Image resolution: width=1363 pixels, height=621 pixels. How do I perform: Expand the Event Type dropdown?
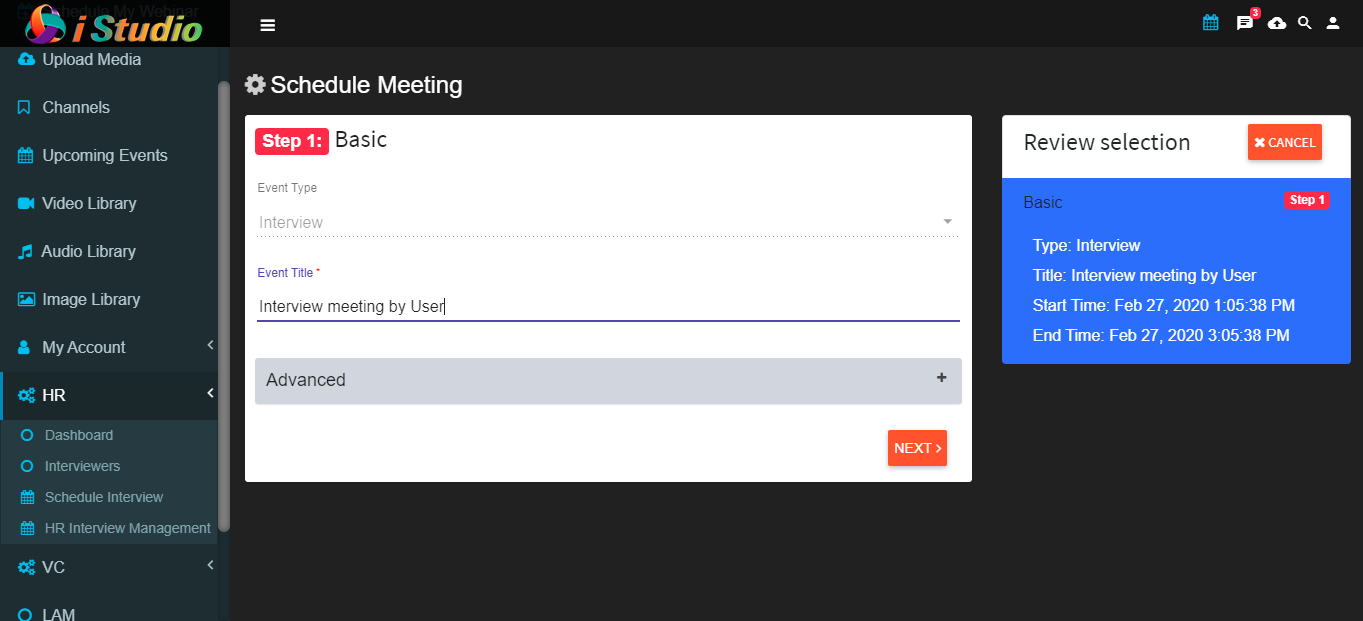[608, 222]
